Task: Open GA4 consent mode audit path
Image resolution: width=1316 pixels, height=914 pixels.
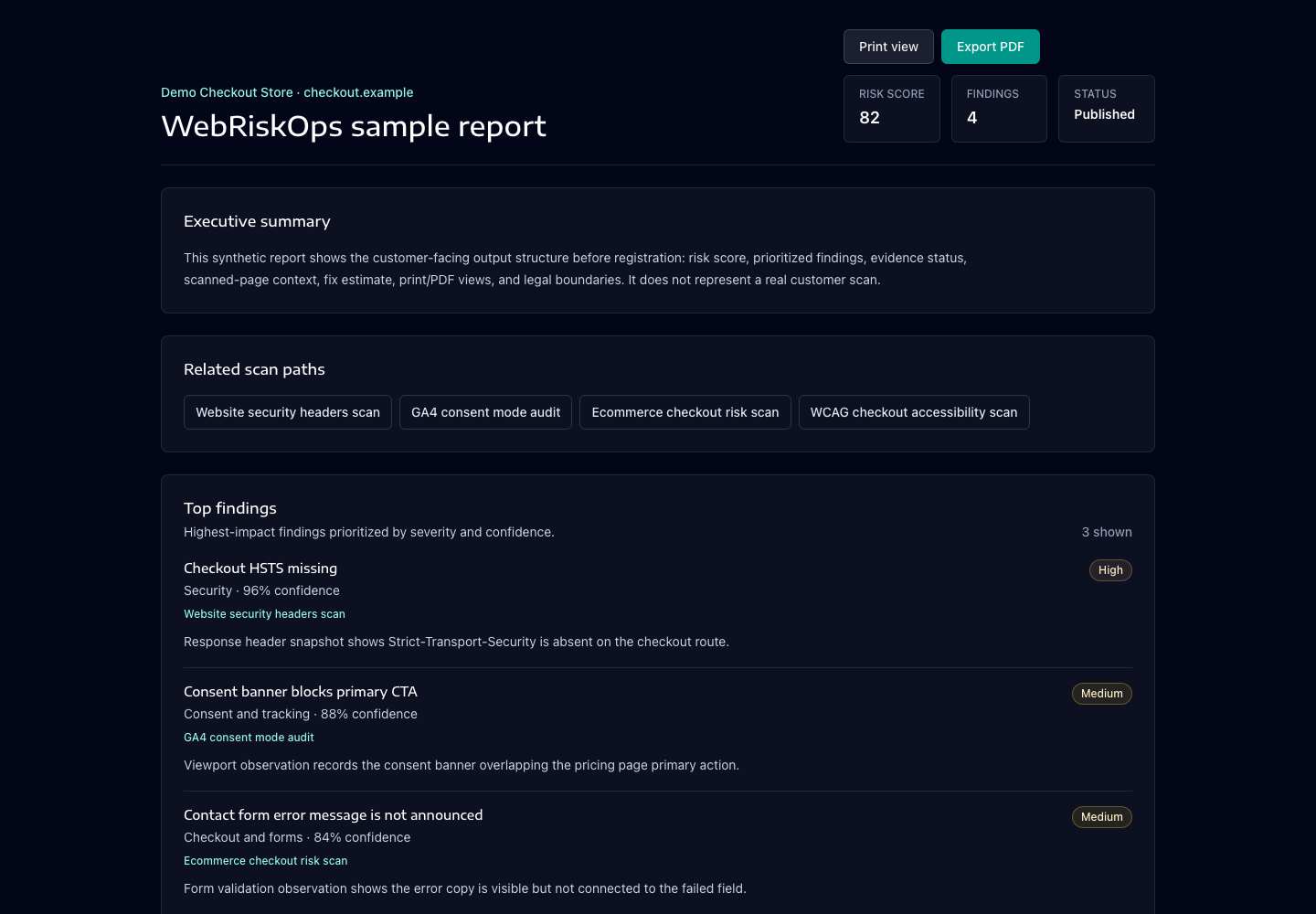Action: pyautogui.click(x=485, y=412)
